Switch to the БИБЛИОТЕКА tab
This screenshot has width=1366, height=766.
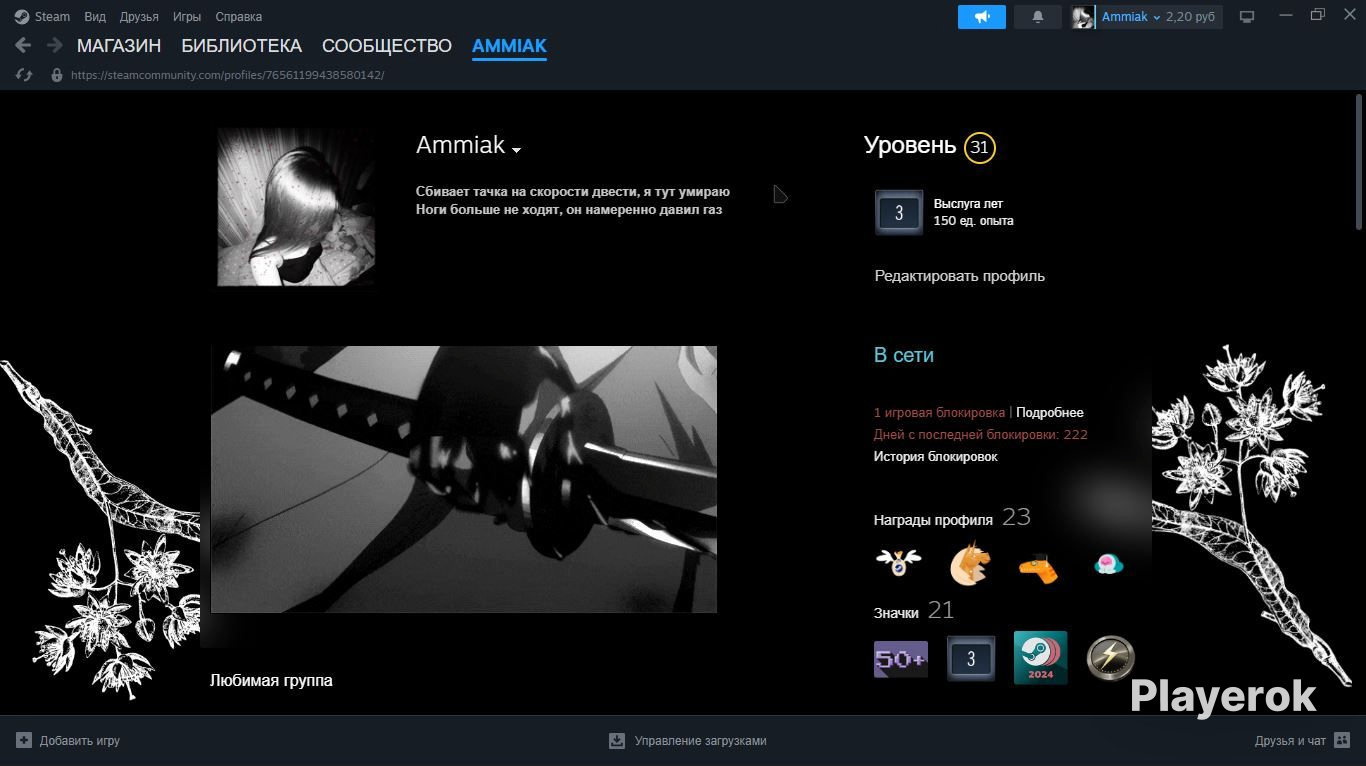241,46
